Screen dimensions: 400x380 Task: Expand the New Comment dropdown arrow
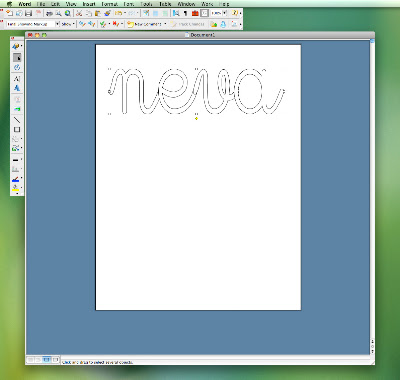pos(165,24)
